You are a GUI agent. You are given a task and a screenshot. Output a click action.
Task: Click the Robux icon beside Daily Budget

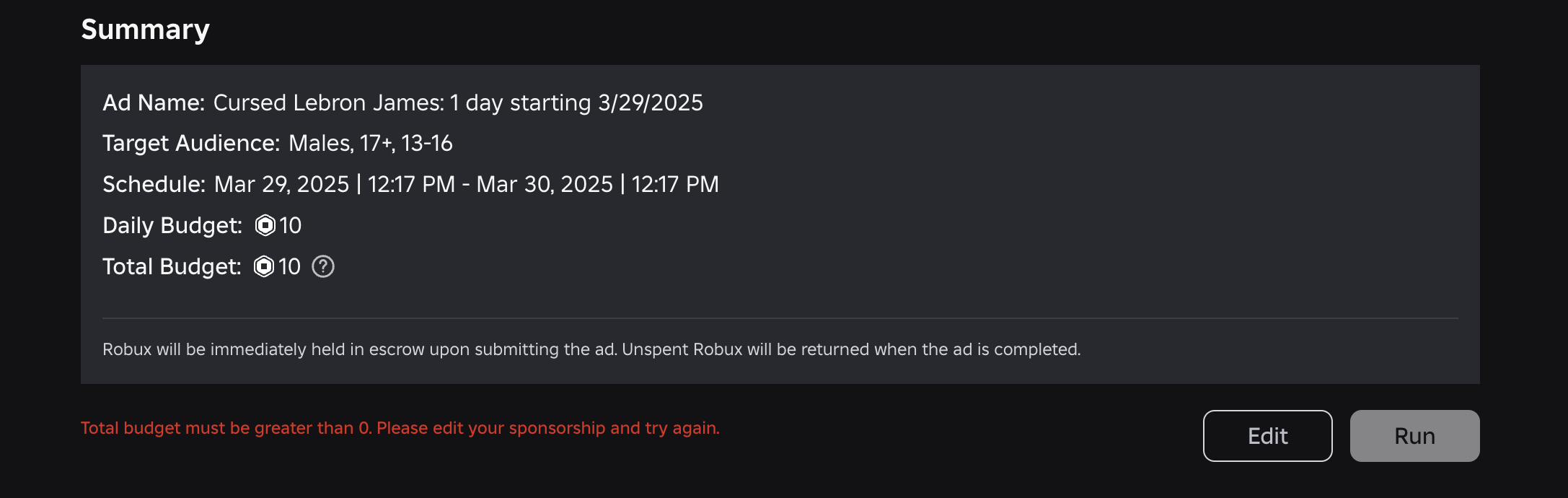[x=265, y=225]
